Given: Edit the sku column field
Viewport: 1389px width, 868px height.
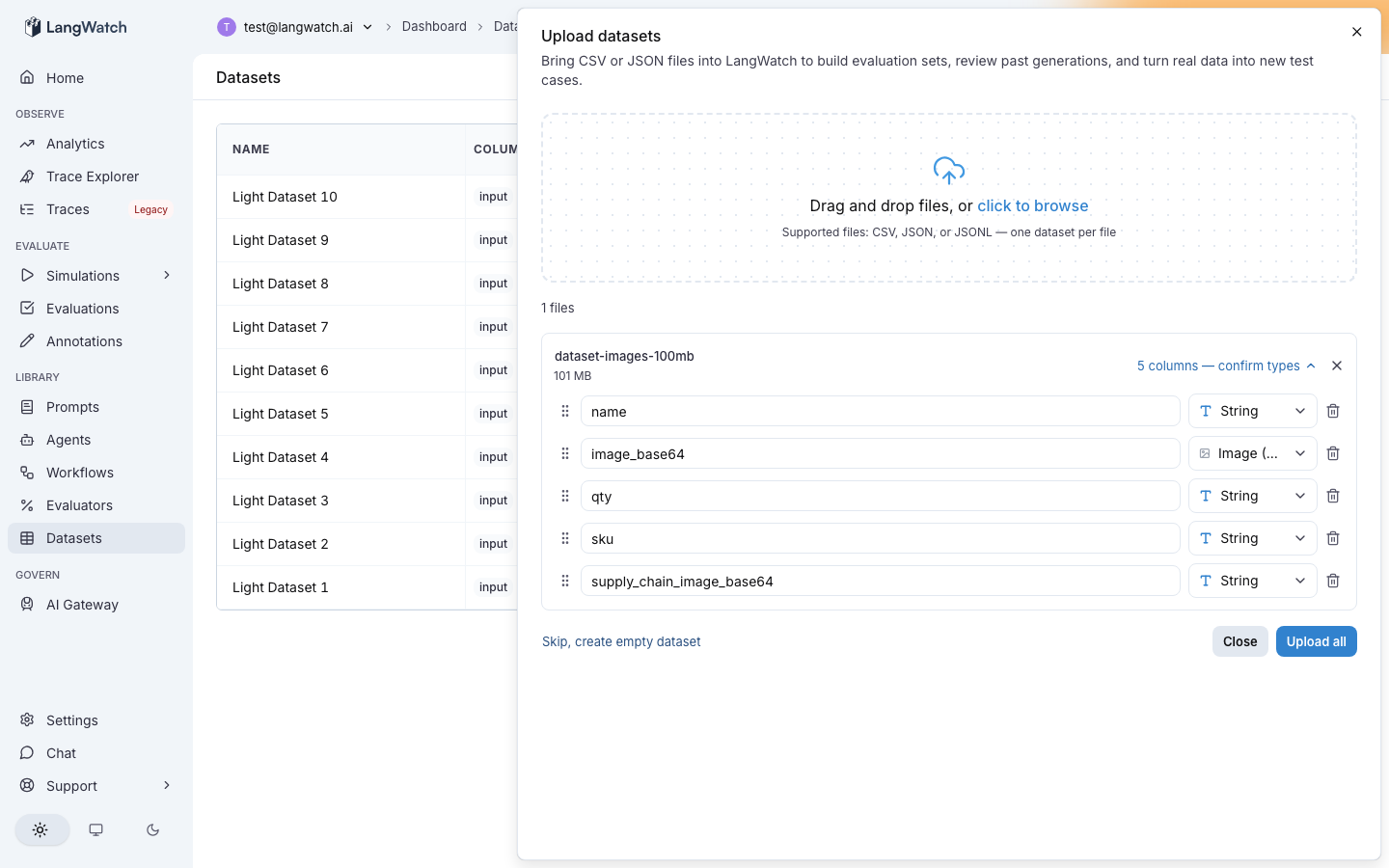Looking at the screenshot, I should tap(881, 538).
